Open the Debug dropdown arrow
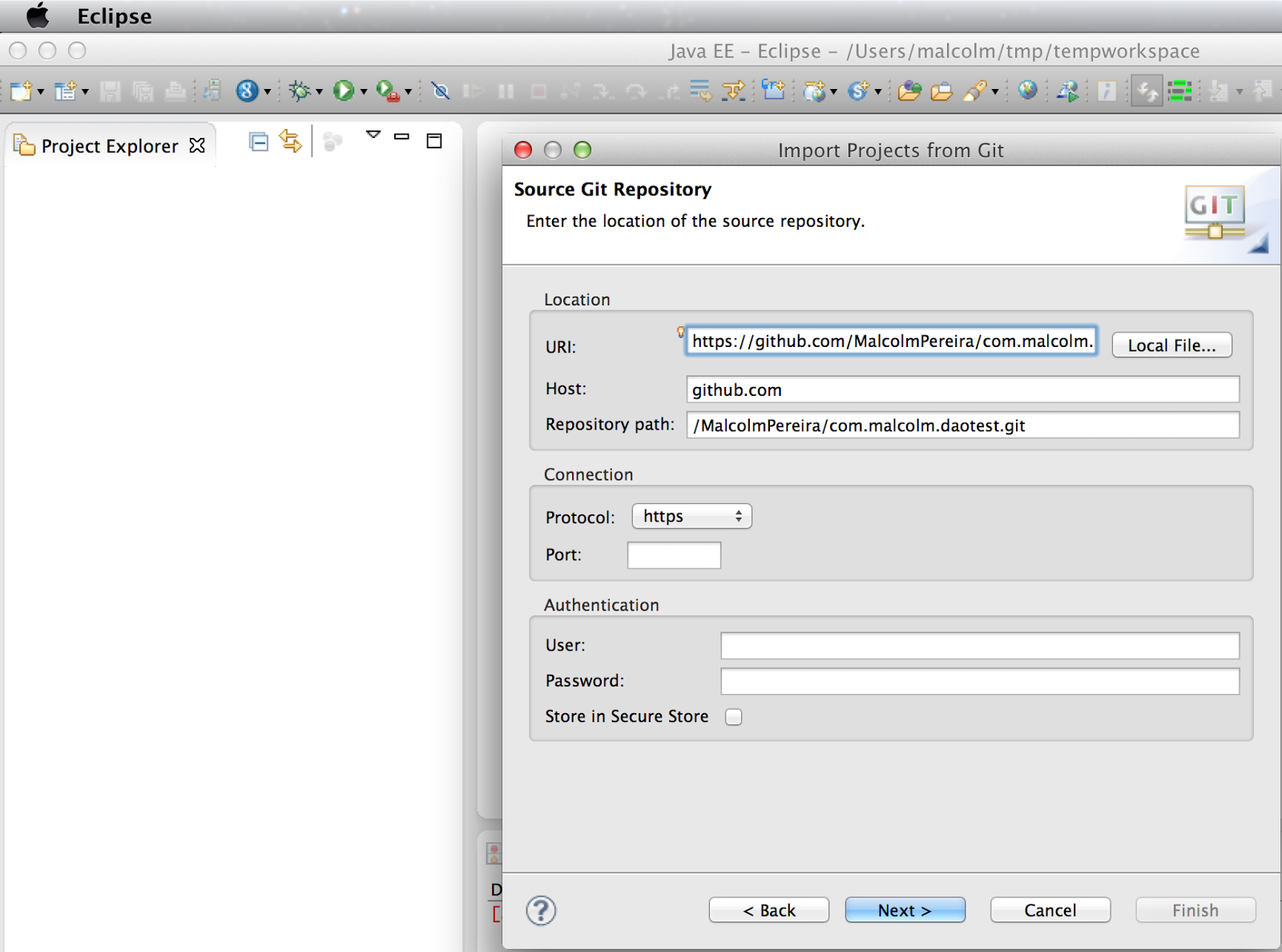The height and width of the screenshot is (952, 1282). 319,91
